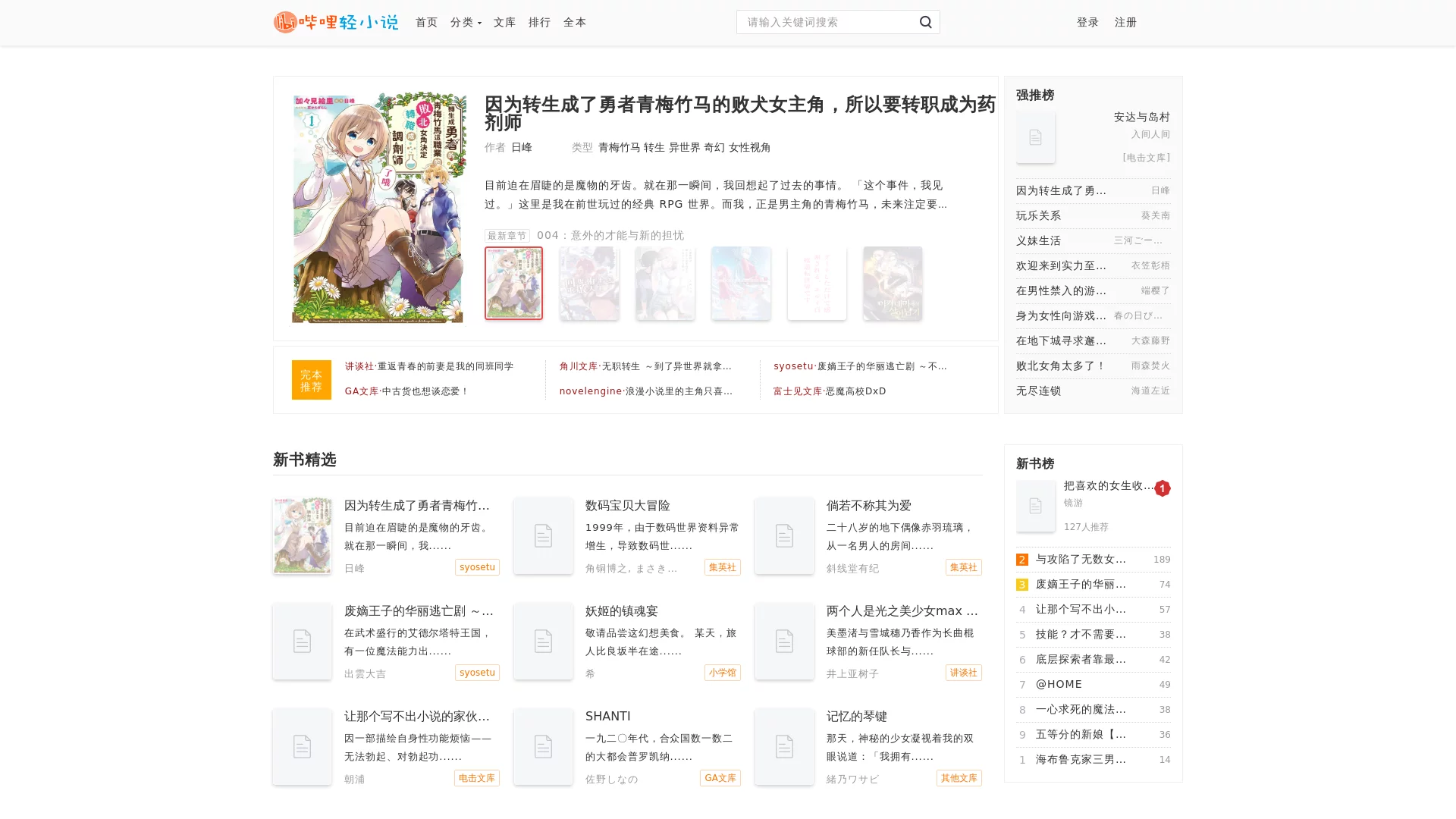Click 集英社 tag under 数码宝贝大冒险
The image size is (1456, 819).
(x=722, y=567)
